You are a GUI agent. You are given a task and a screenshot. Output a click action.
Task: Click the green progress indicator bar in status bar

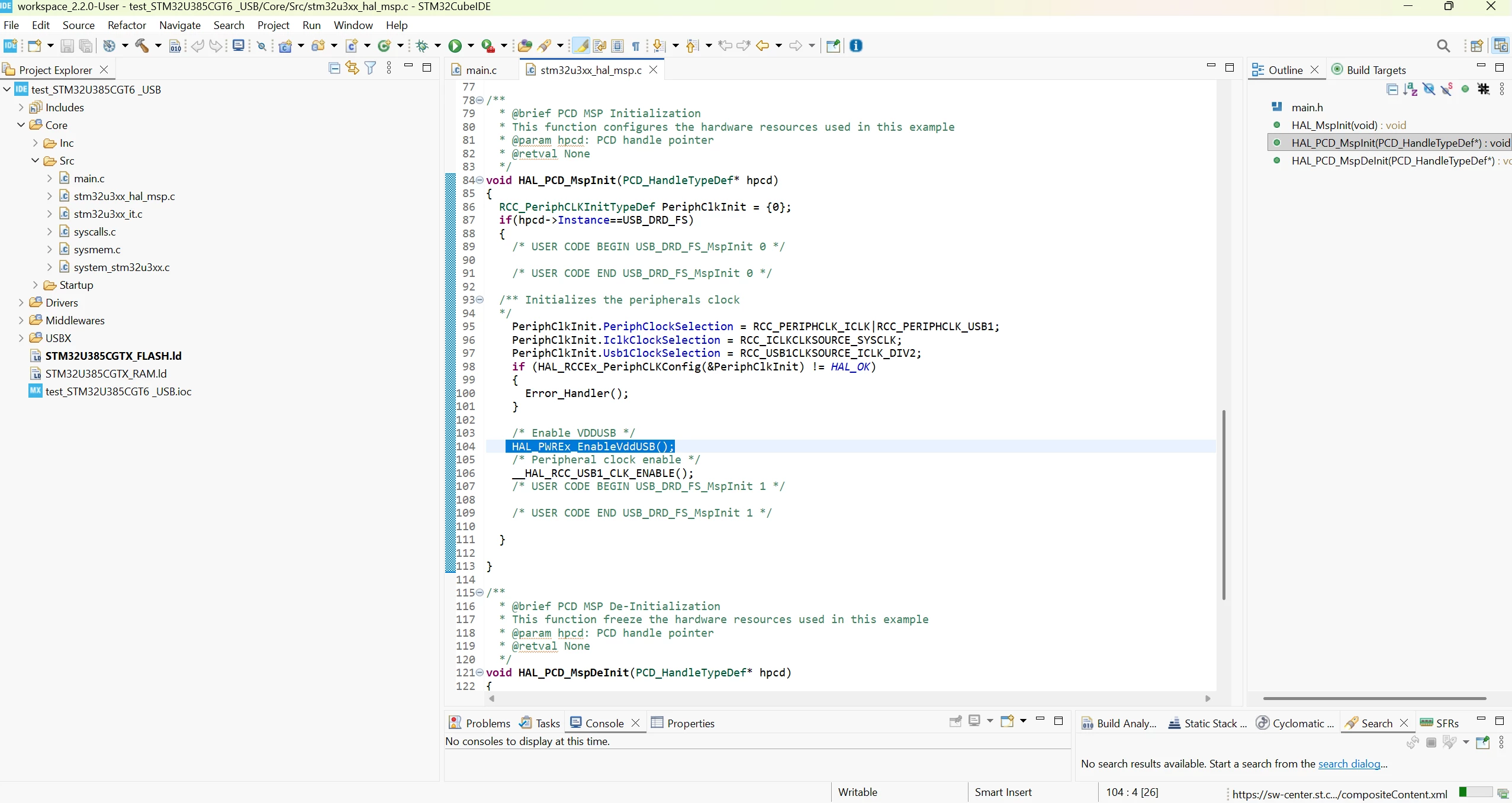tap(1475, 792)
